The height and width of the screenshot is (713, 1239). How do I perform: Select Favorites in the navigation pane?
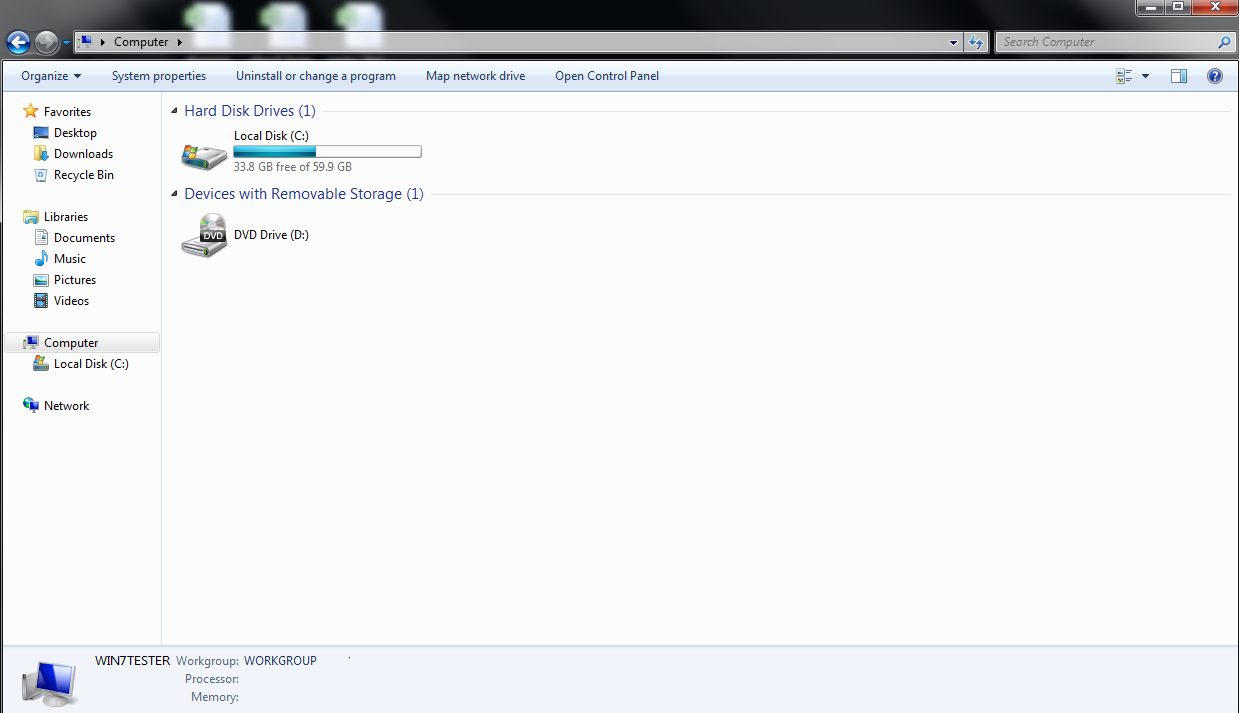coord(67,112)
